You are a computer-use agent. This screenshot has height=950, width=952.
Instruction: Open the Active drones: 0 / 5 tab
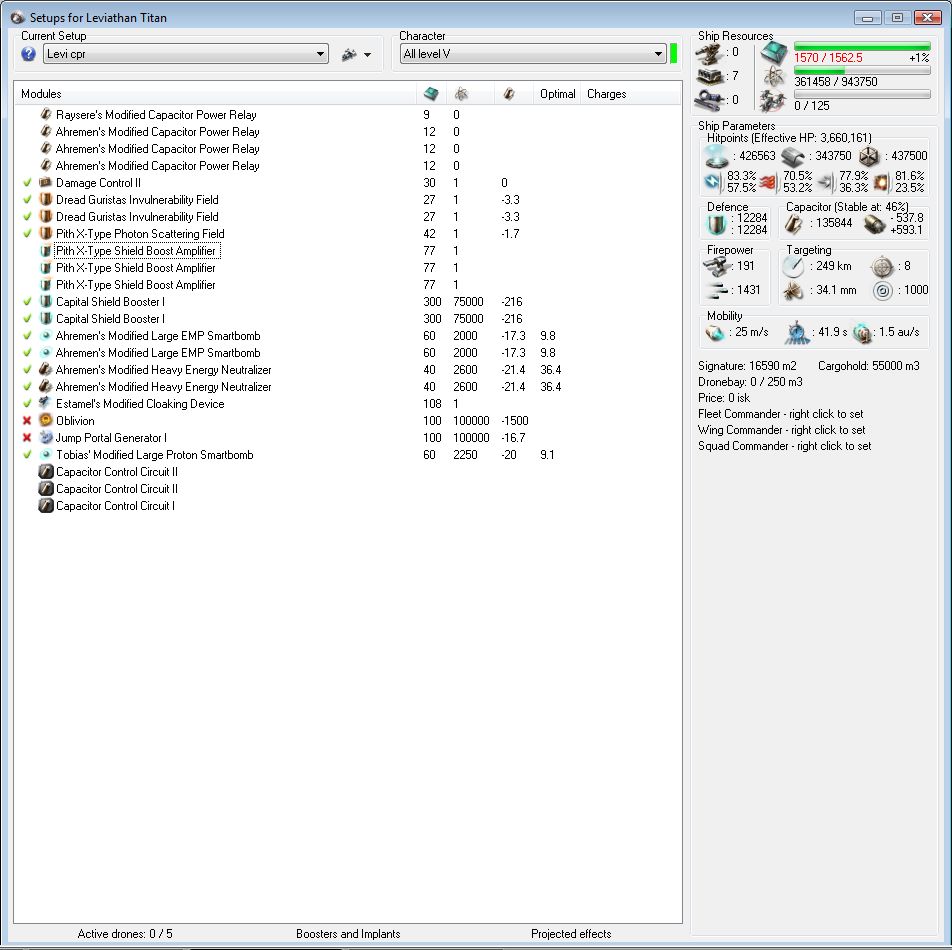click(x=125, y=934)
